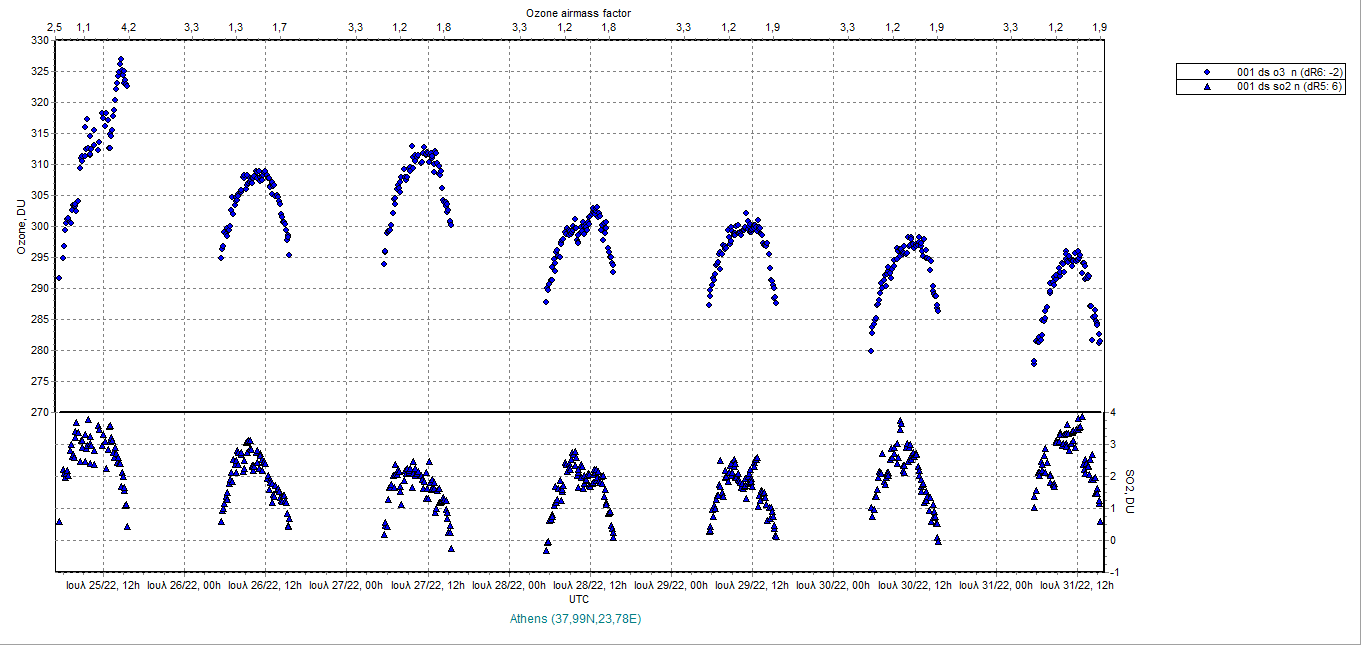
Task: Click the 'UTC' bottom axis title
Action: [x=578, y=599]
